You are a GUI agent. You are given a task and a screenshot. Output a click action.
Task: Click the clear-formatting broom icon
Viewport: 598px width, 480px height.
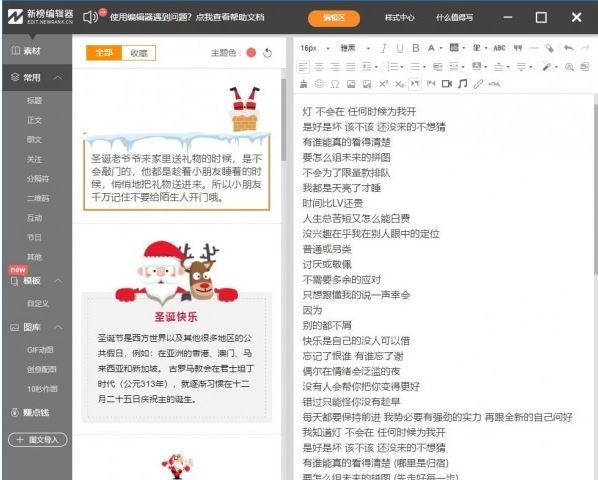(x=303, y=84)
